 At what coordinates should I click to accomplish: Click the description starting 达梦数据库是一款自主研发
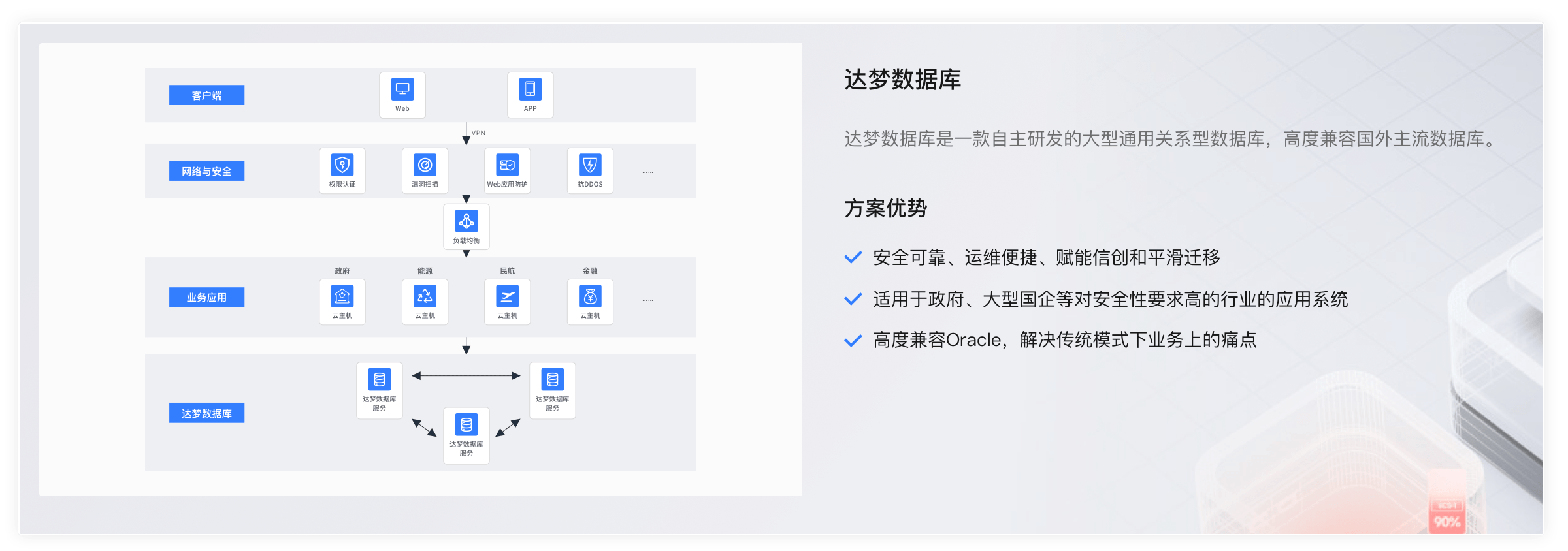(x=1170, y=139)
